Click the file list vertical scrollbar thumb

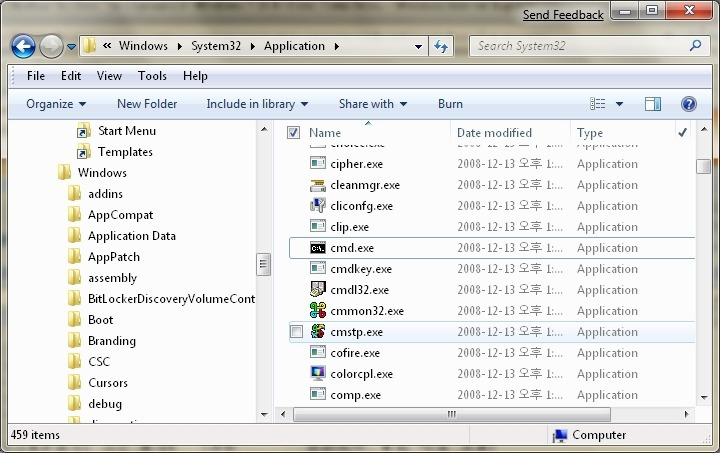click(x=703, y=166)
